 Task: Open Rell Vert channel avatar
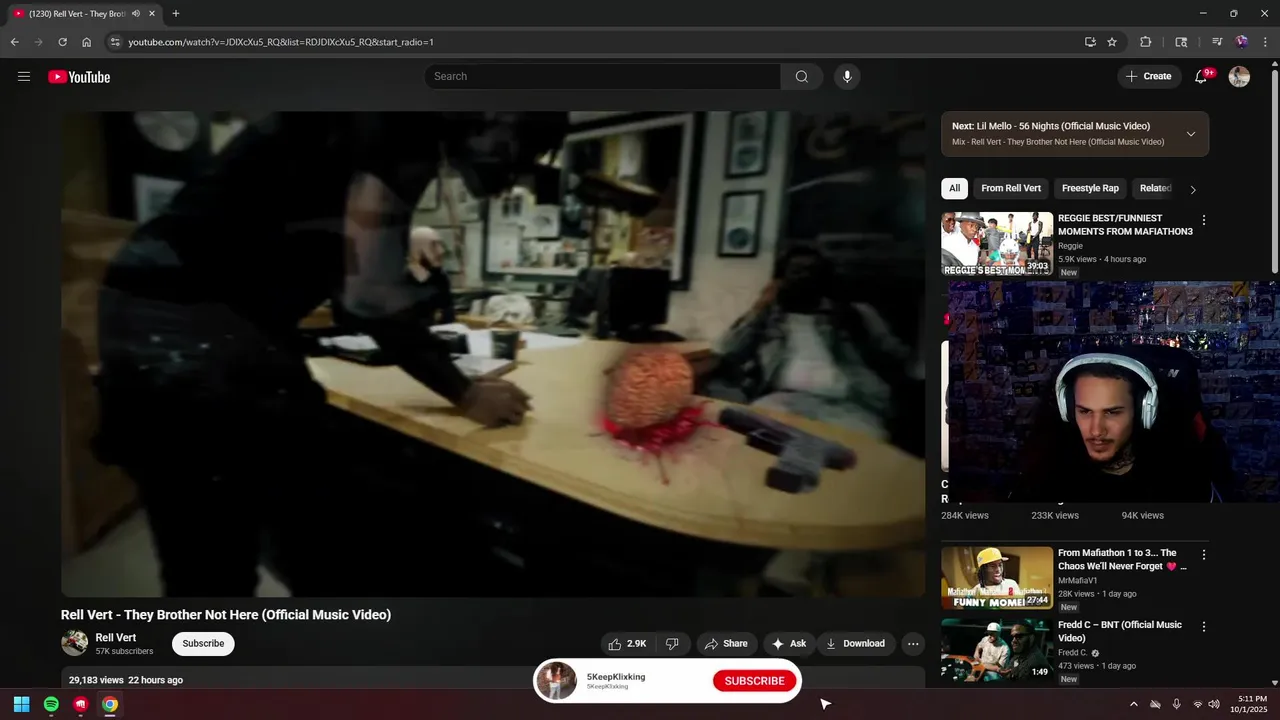click(x=74, y=643)
